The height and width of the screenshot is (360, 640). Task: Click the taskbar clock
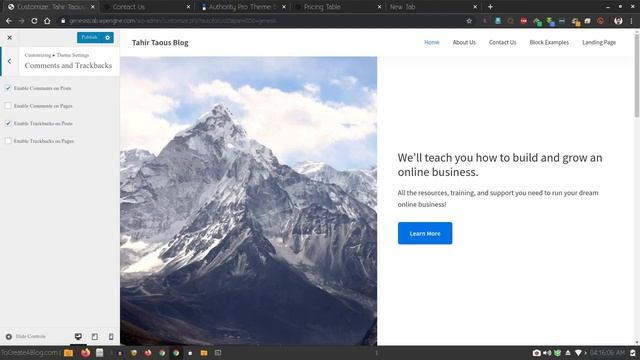point(607,353)
